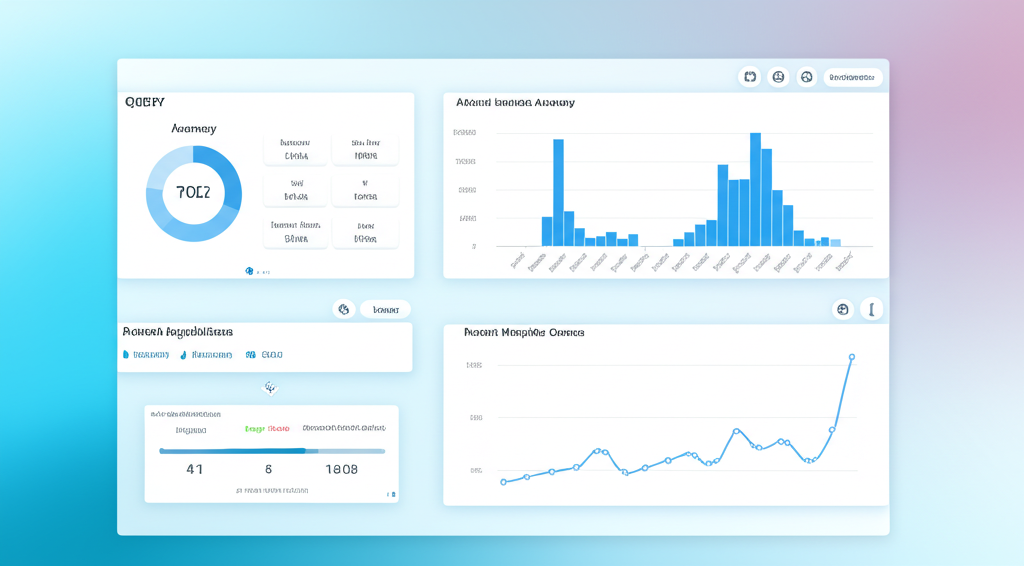This screenshot has height=566, width=1024.
Task: Click the highest point on the line chart
Action: click(x=852, y=356)
